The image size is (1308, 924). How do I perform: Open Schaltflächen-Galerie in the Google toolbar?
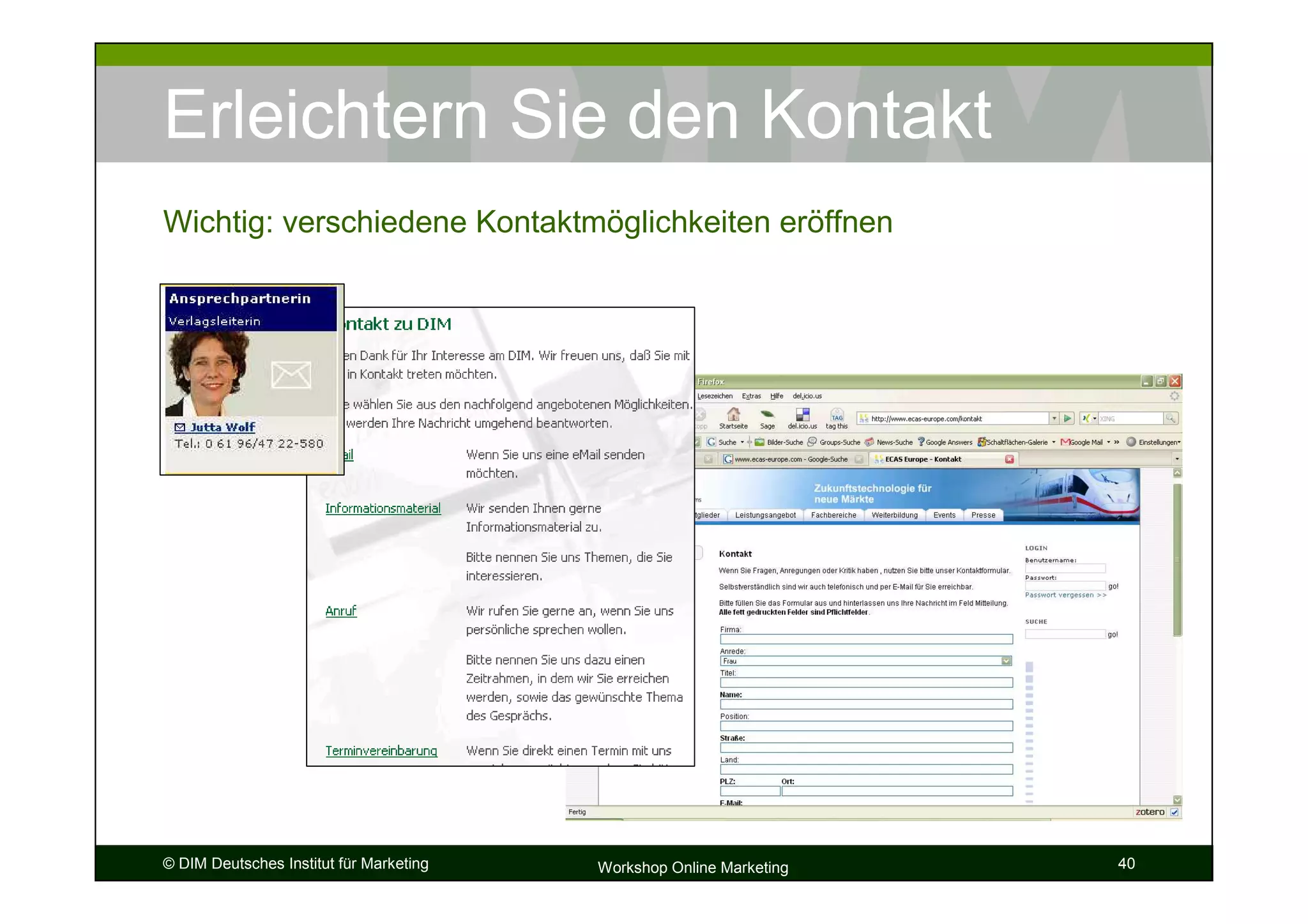point(1012,442)
